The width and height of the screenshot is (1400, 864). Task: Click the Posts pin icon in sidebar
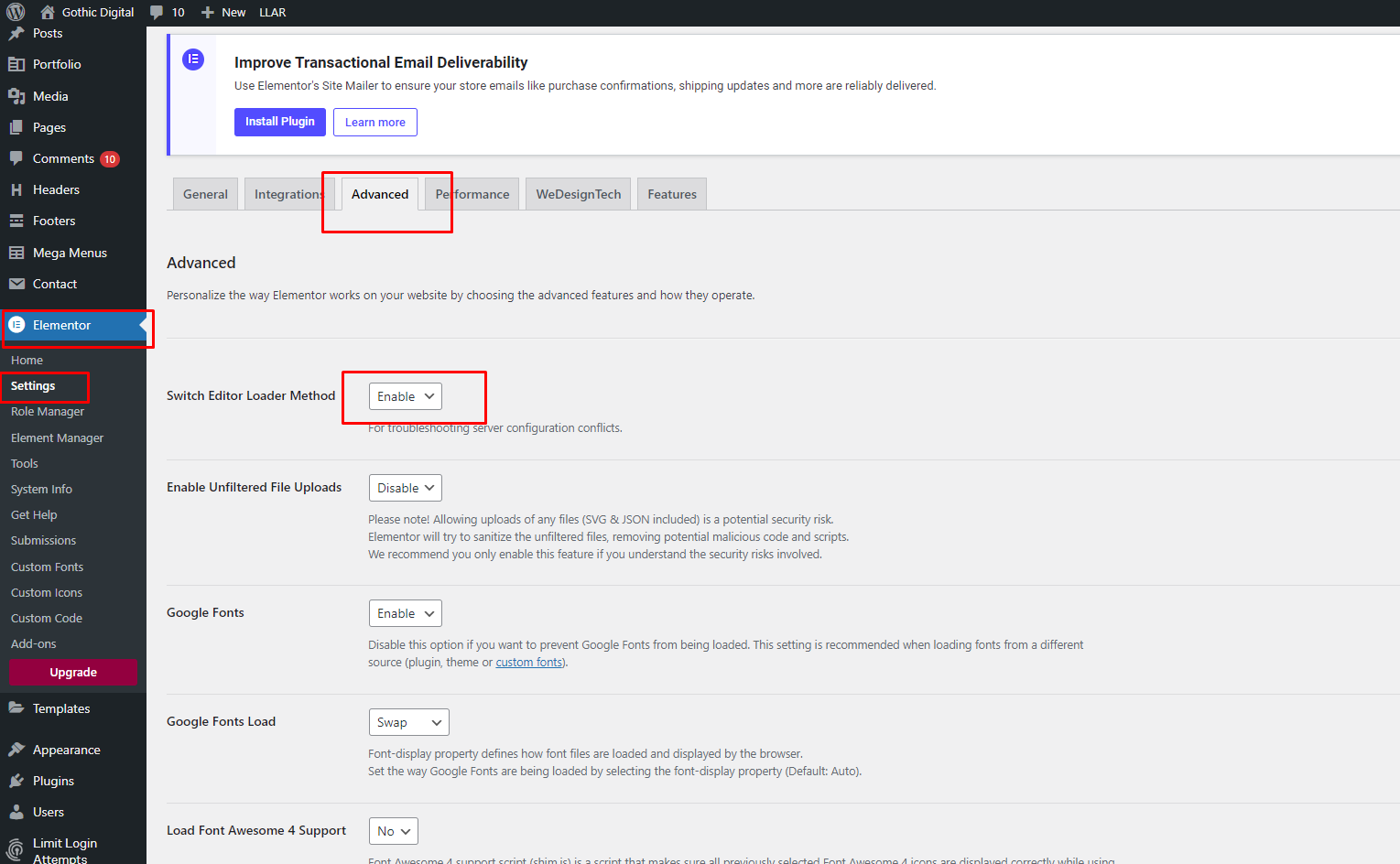tap(16, 34)
